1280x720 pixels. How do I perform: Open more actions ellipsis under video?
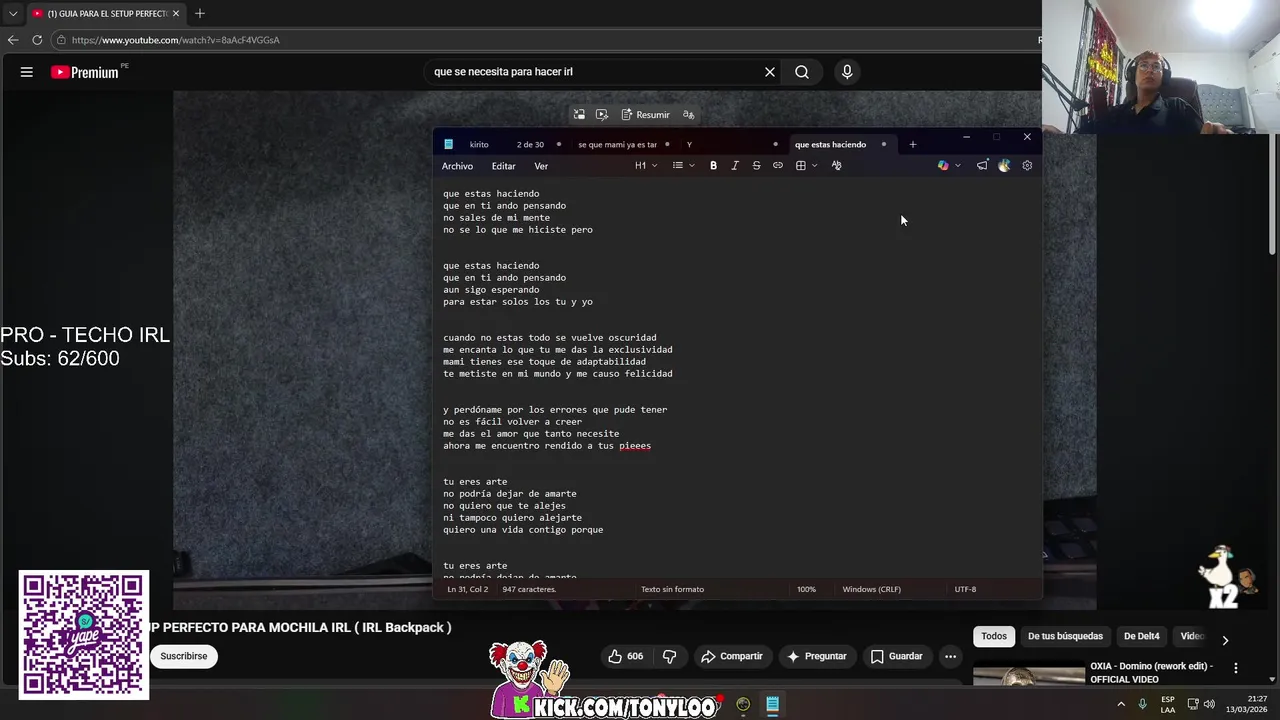[x=951, y=656]
